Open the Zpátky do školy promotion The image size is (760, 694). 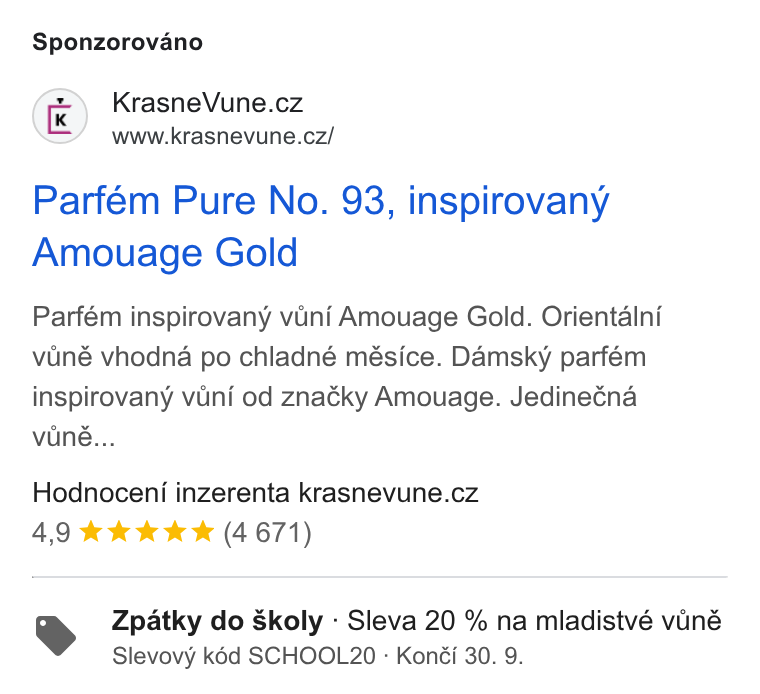click(x=217, y=621)
